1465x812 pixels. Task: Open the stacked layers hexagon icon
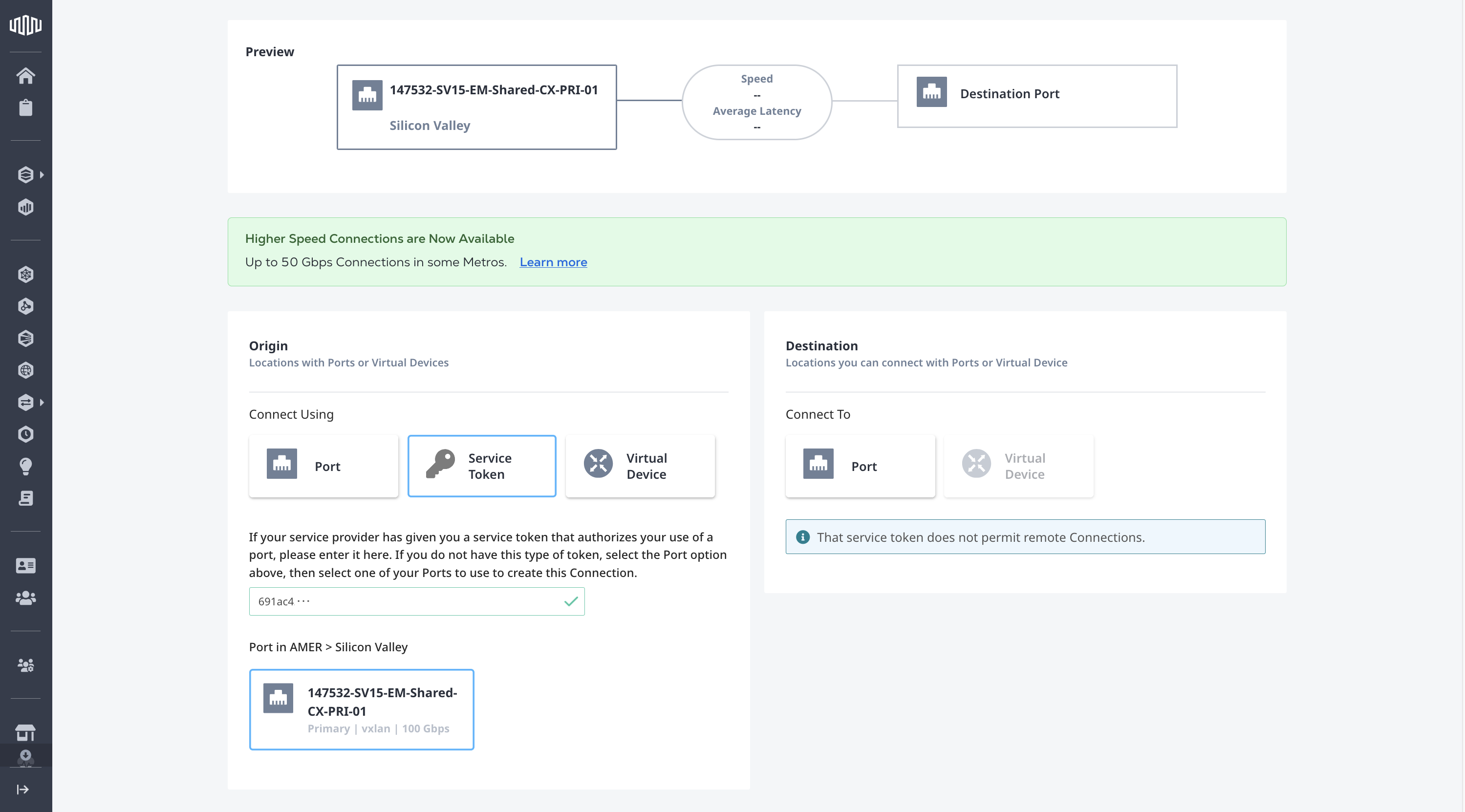click(25, 174)
